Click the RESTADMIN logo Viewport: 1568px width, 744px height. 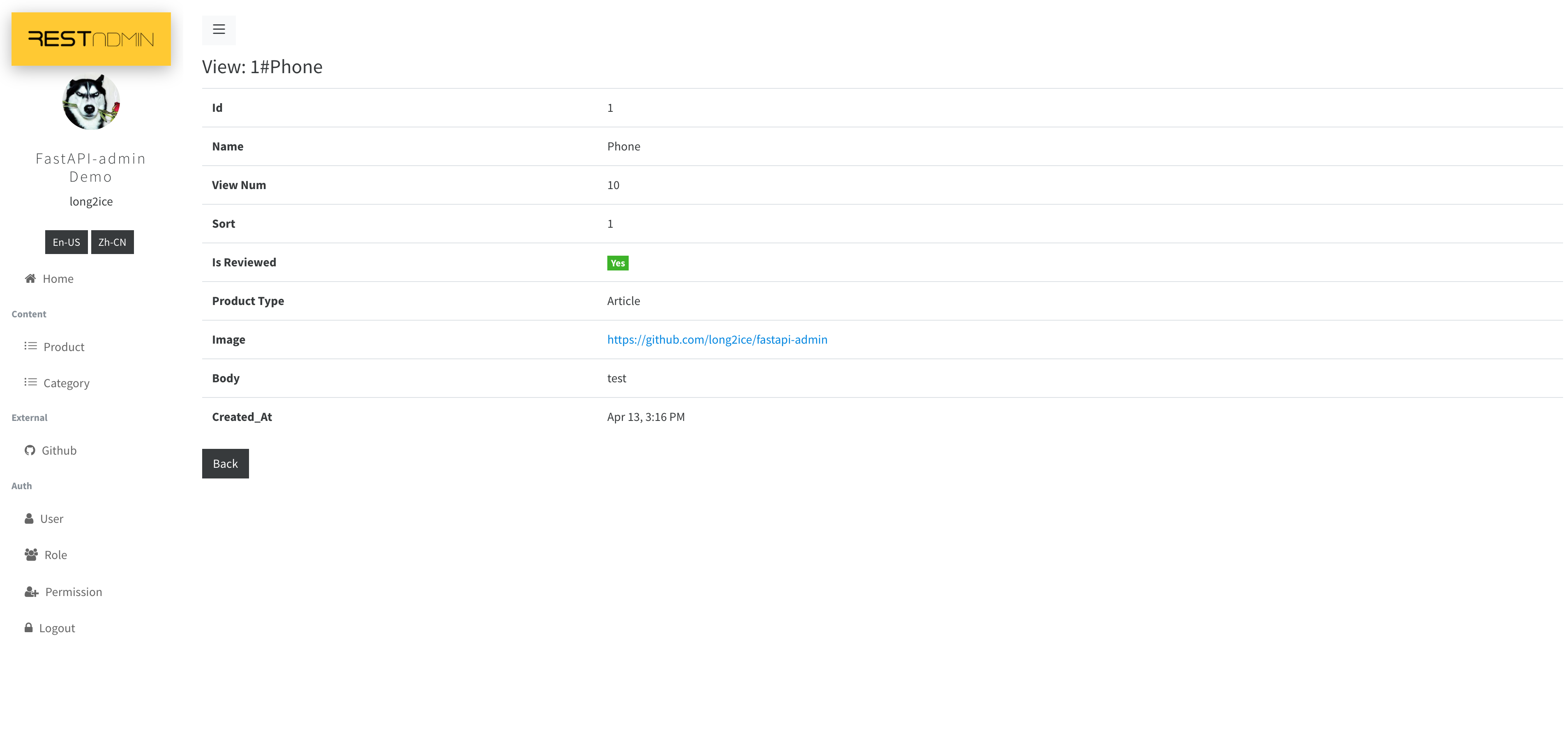coord(91,39)
